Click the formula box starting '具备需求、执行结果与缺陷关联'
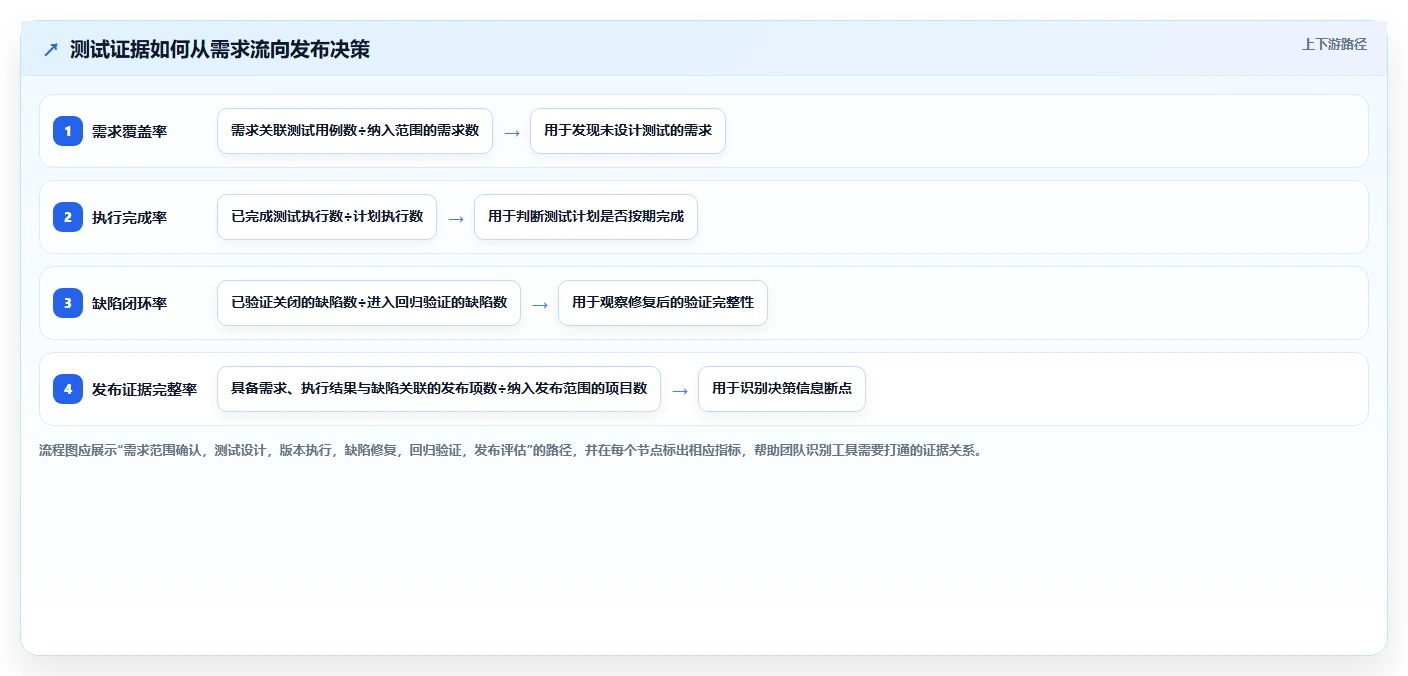Viewport: 1408px width, 676px height. (x=439, y=389)
